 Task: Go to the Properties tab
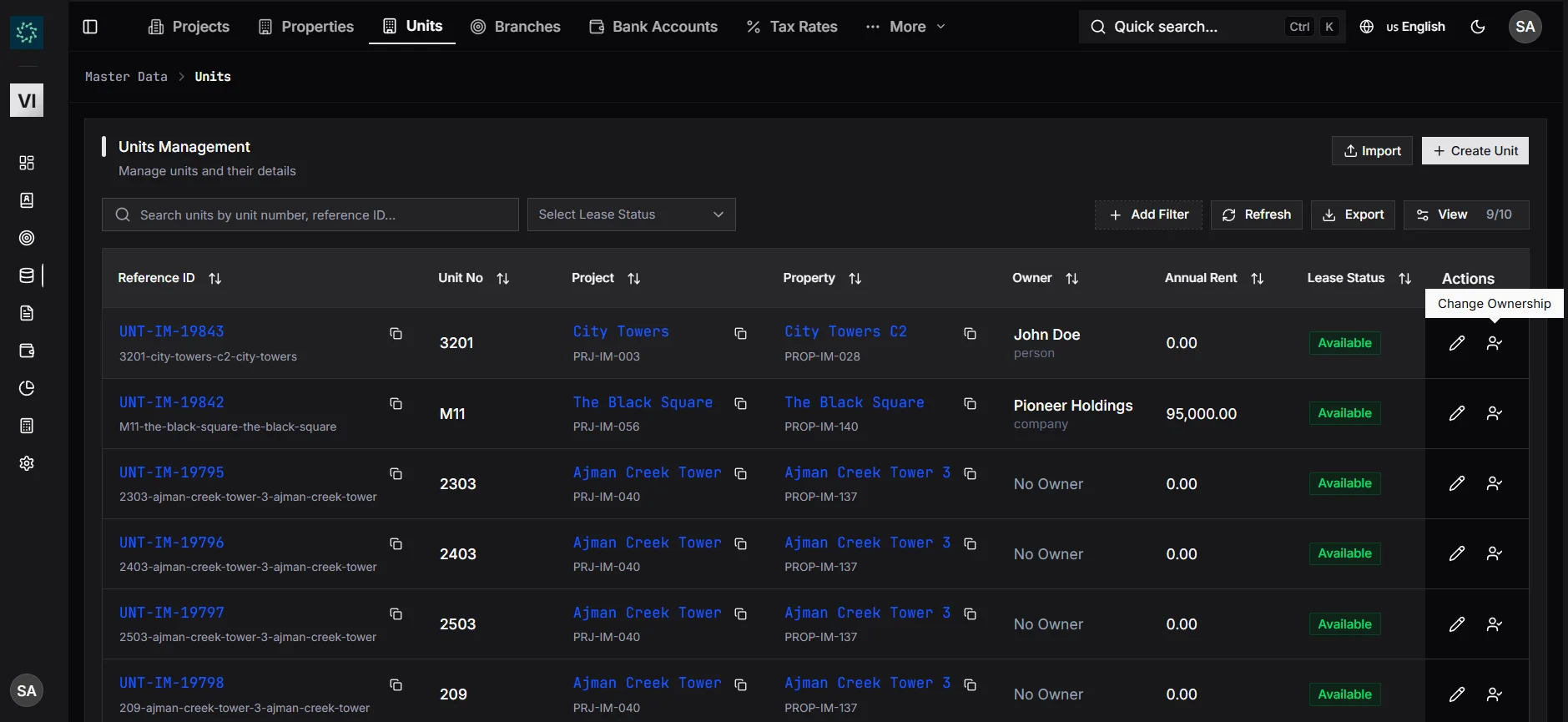pyautogui.click(x=306, y=27)
